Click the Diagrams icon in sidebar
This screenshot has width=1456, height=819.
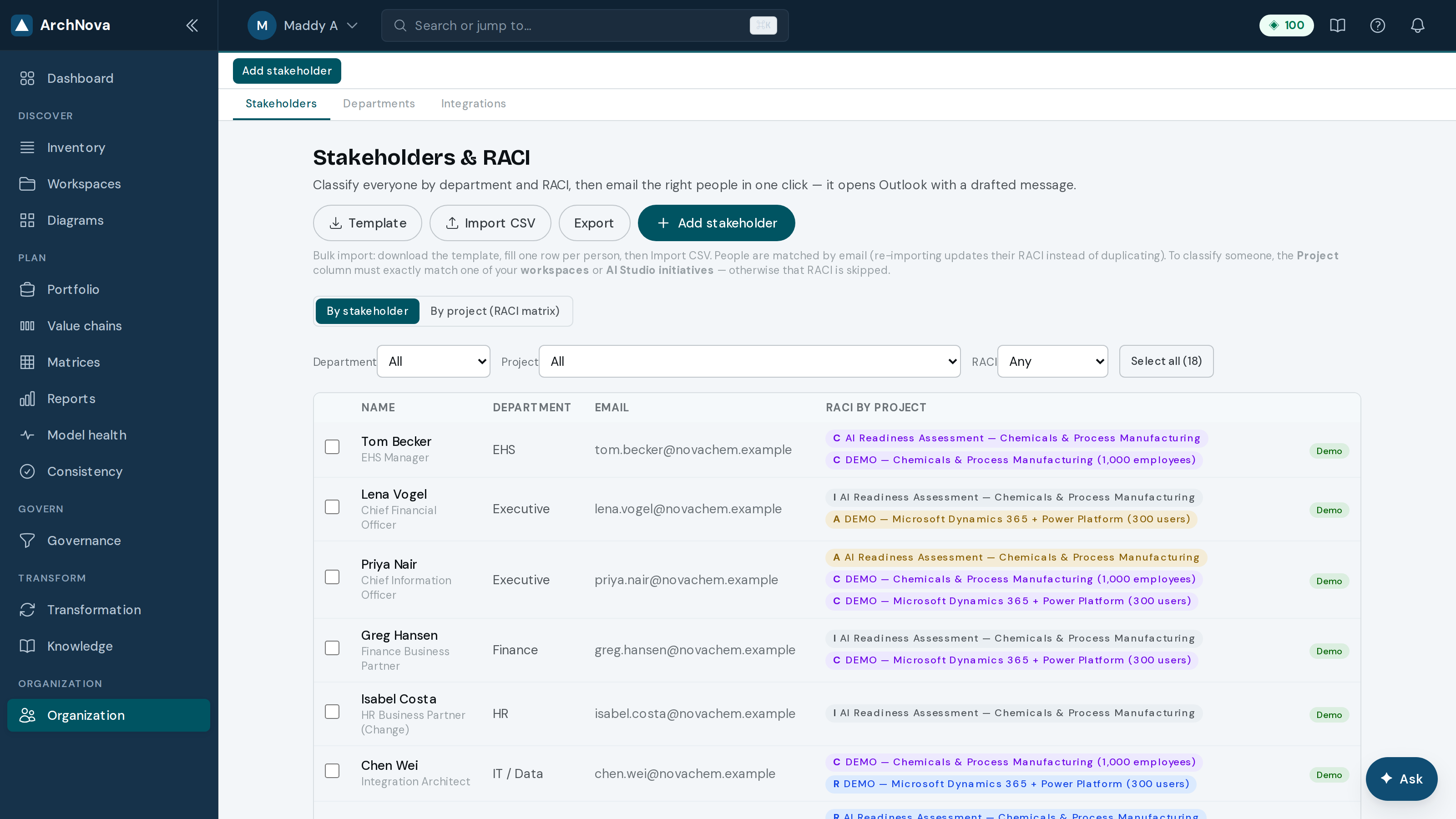pyautogui.click(x=27, y=220)
